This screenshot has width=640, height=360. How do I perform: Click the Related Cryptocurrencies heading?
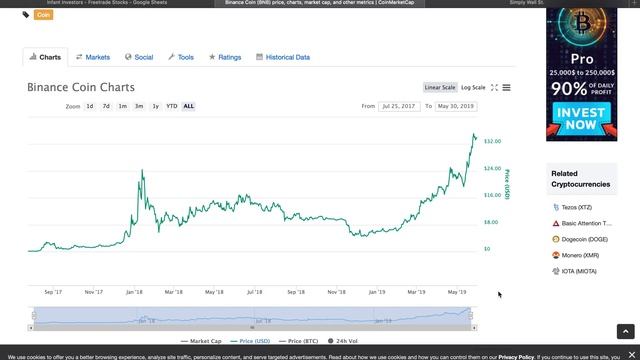(580, 179)
